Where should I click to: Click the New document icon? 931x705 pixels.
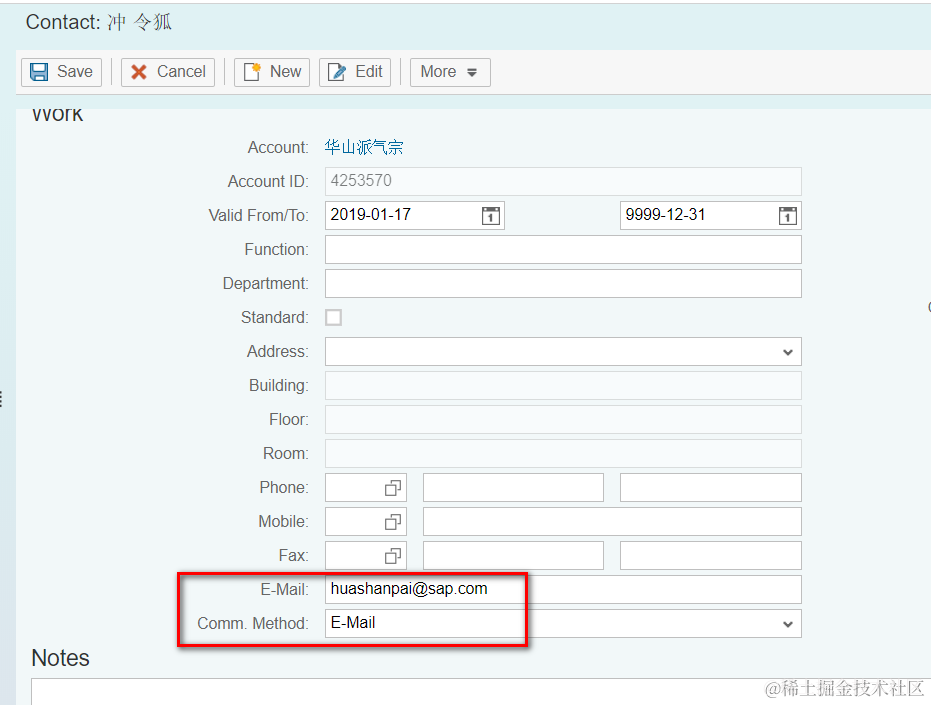click(252, 72)
